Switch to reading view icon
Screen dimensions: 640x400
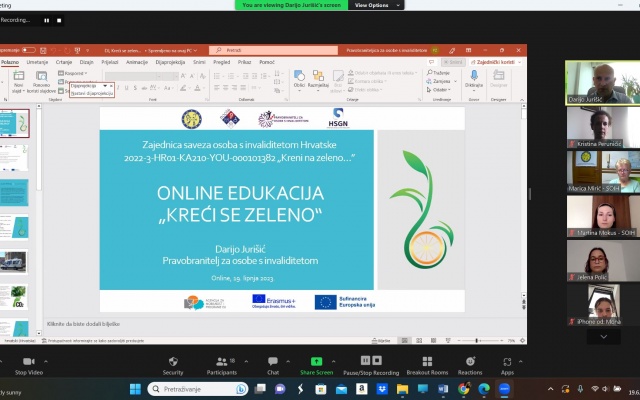pos(433,340)
